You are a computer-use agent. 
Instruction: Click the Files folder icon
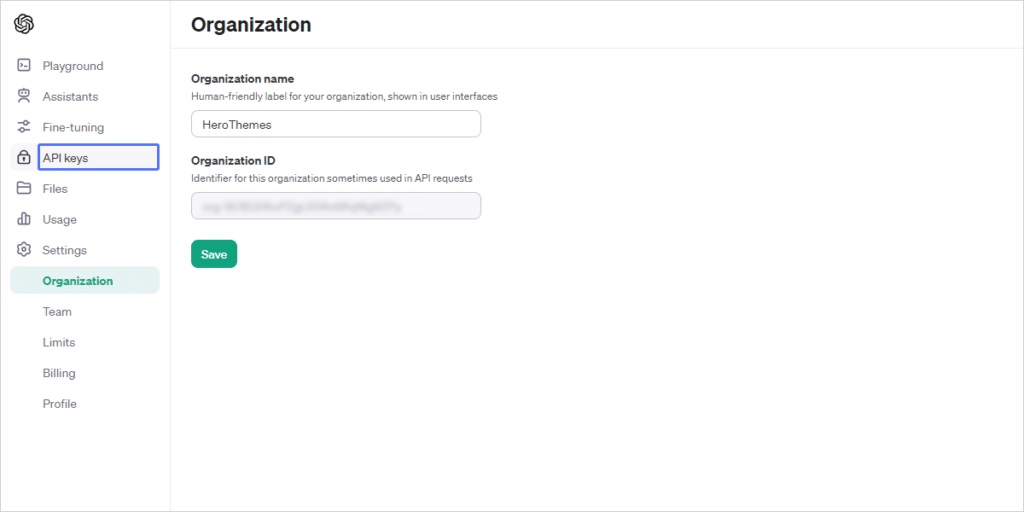point(24,188)
